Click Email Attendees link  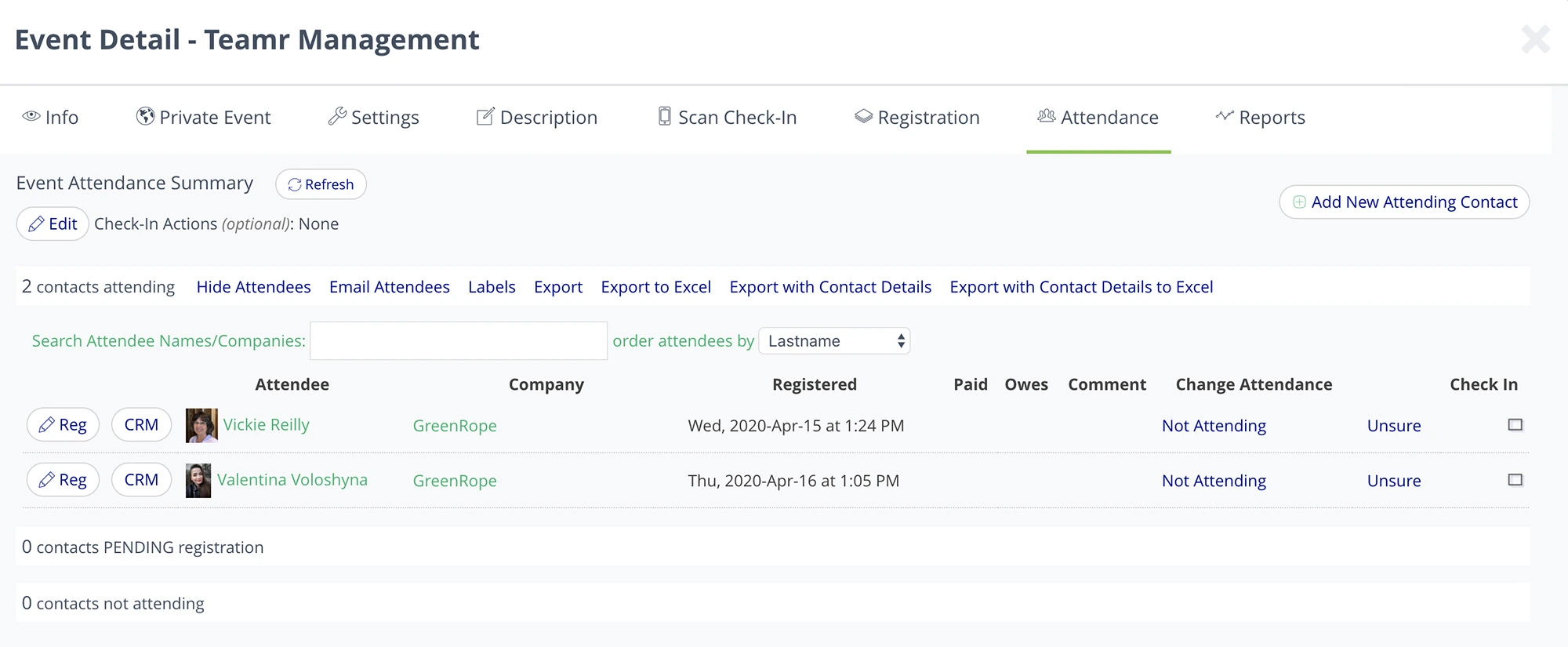tap(390, 287)
